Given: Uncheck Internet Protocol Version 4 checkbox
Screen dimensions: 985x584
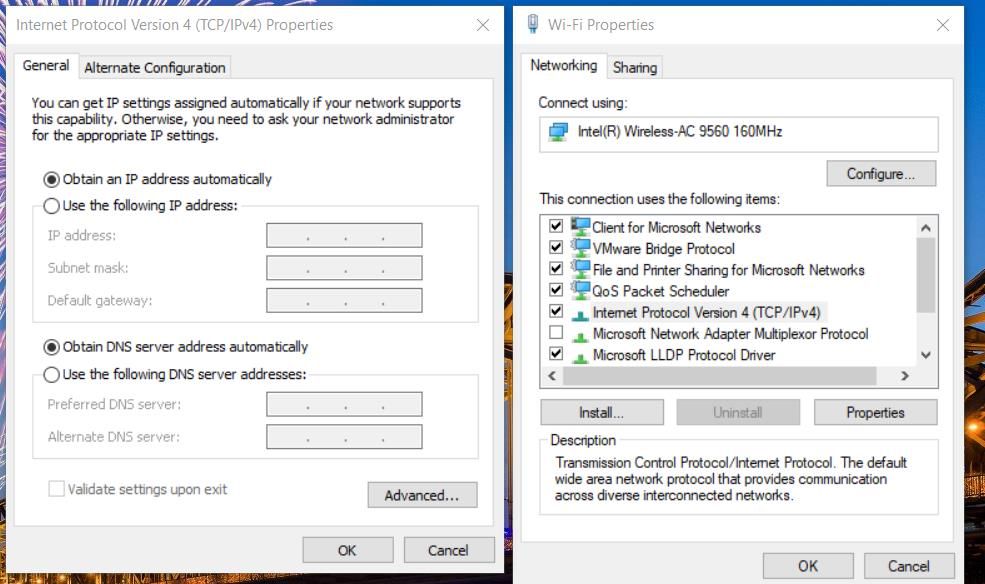Looking at the screenshot, I should pos(556,310).
